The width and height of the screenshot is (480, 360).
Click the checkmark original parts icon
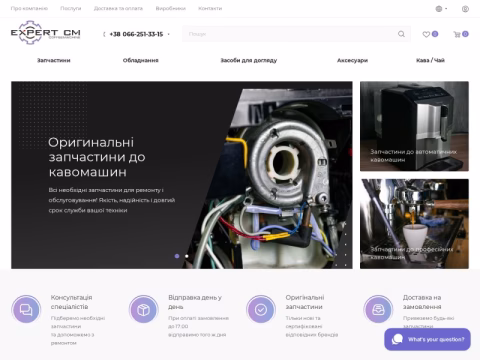[x=261, y=310]
